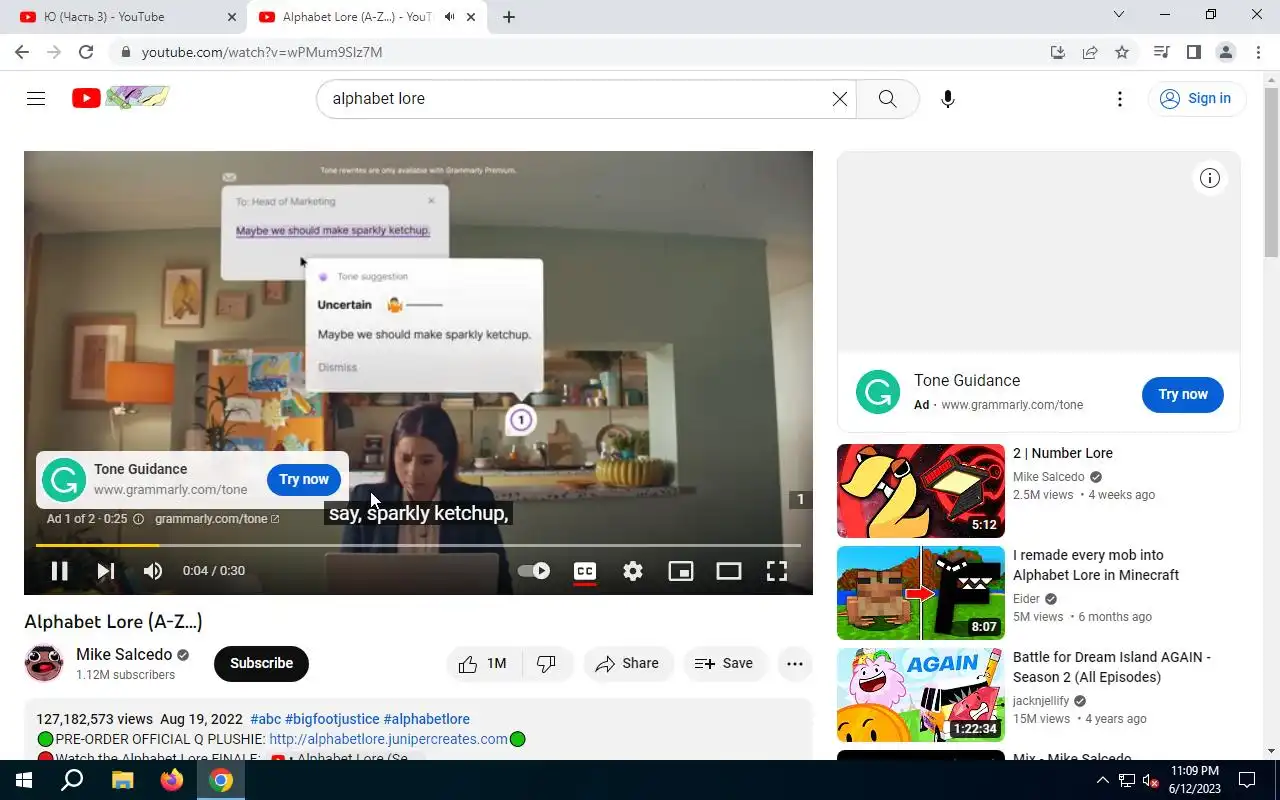Open ad info icon next to Ad 1 of 2
Screen dimensions: 1280x800
(x=138, y=519)
